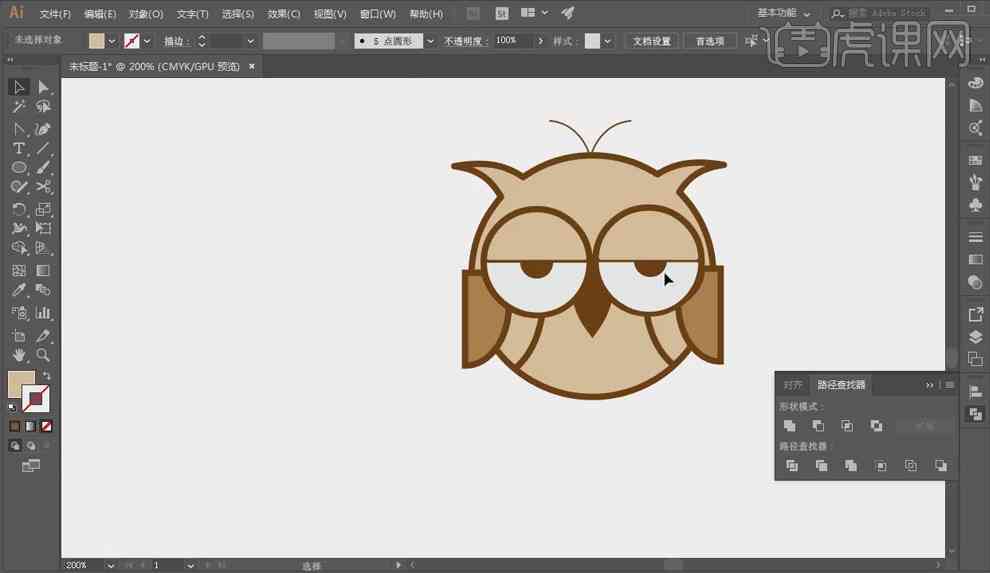Screen dimensions: 990x573
Task: Select the Eyedropper tool
Action: (x=19, y=290)
